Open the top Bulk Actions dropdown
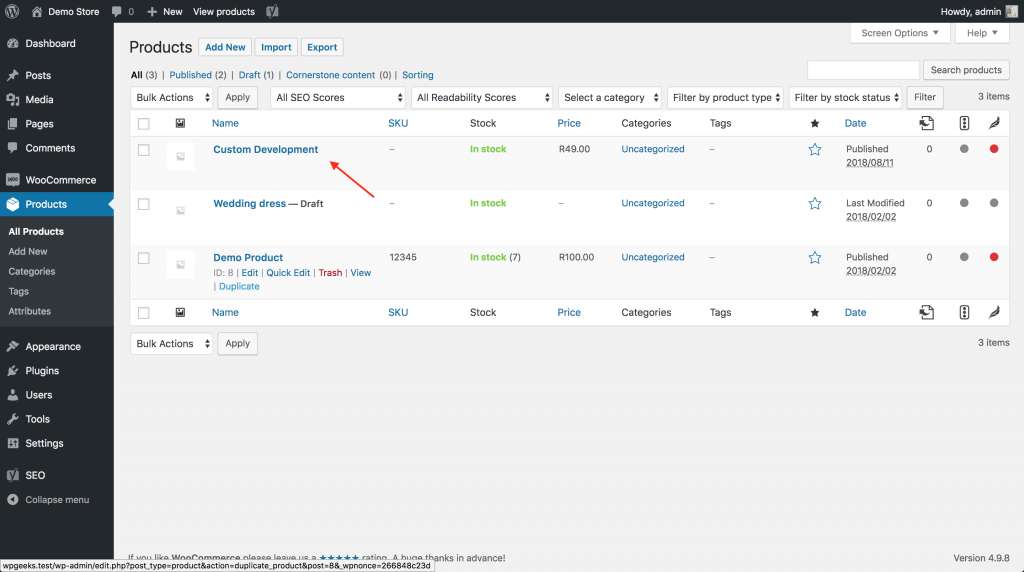This screenshot has width=1024, height=572. coord(172,97)
